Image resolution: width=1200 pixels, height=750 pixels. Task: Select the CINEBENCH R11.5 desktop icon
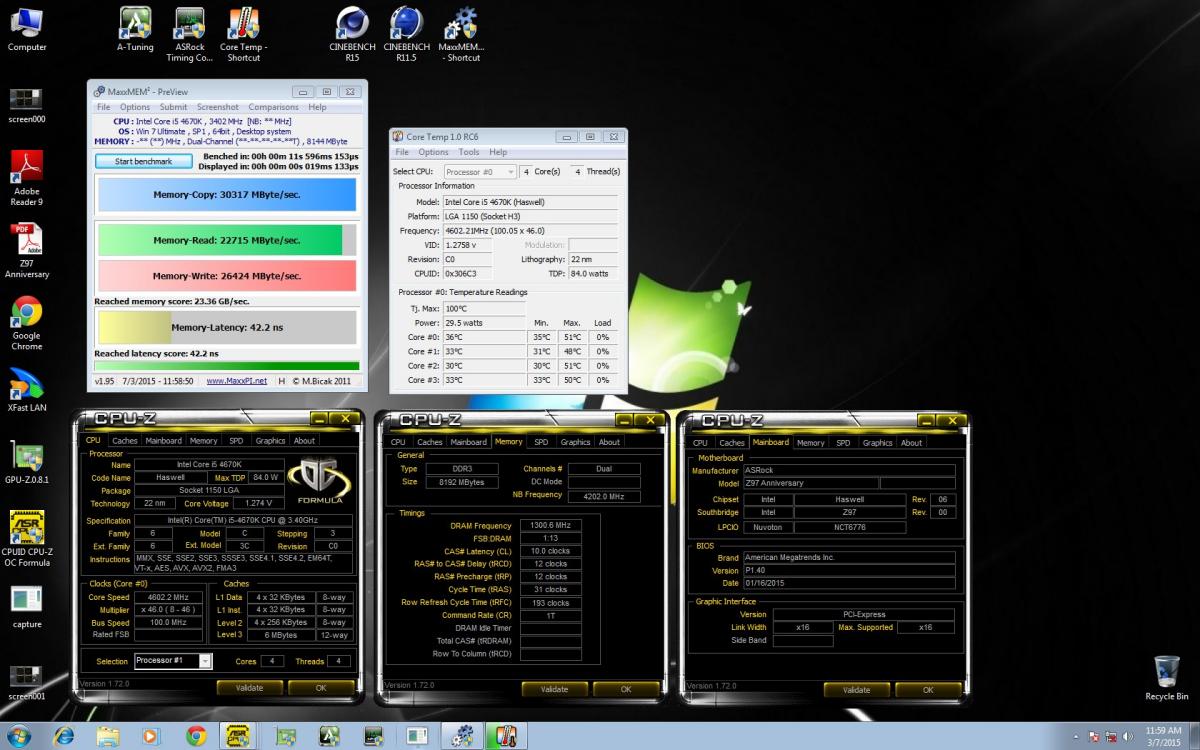[406, 34]
